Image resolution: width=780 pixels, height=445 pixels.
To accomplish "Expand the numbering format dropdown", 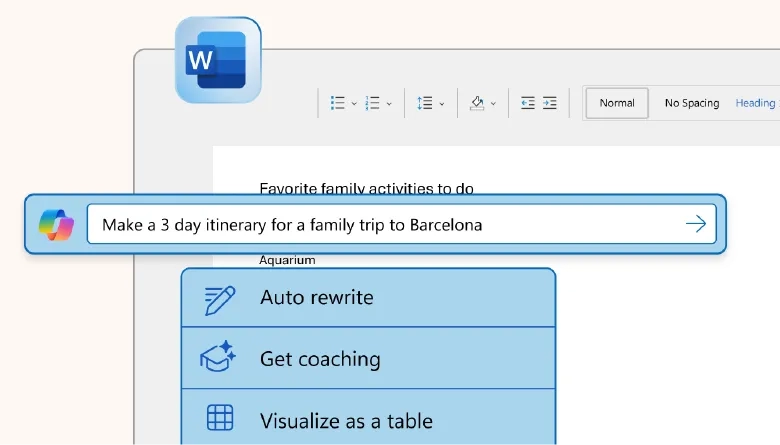I will [389, 104].
